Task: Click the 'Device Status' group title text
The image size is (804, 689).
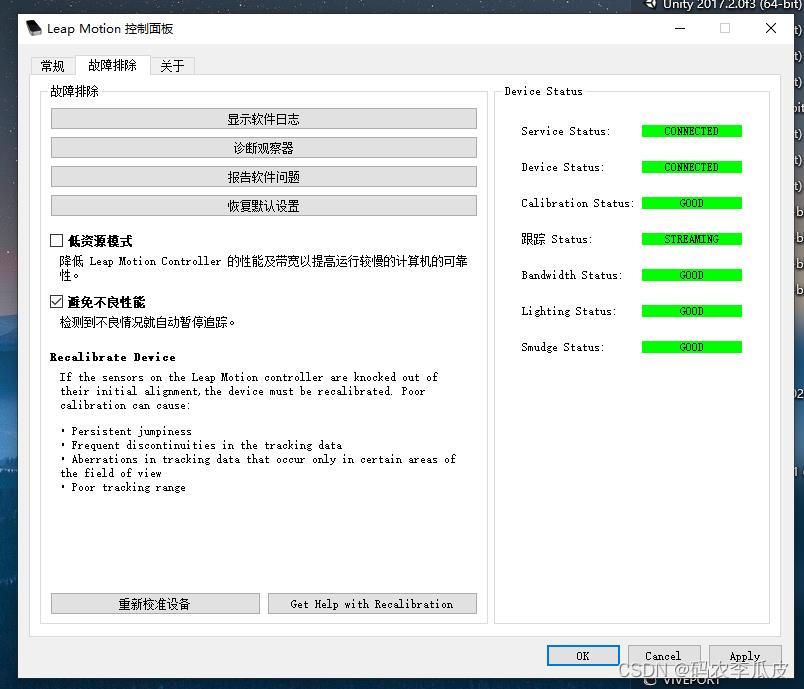Action: (x=543, y=91)
